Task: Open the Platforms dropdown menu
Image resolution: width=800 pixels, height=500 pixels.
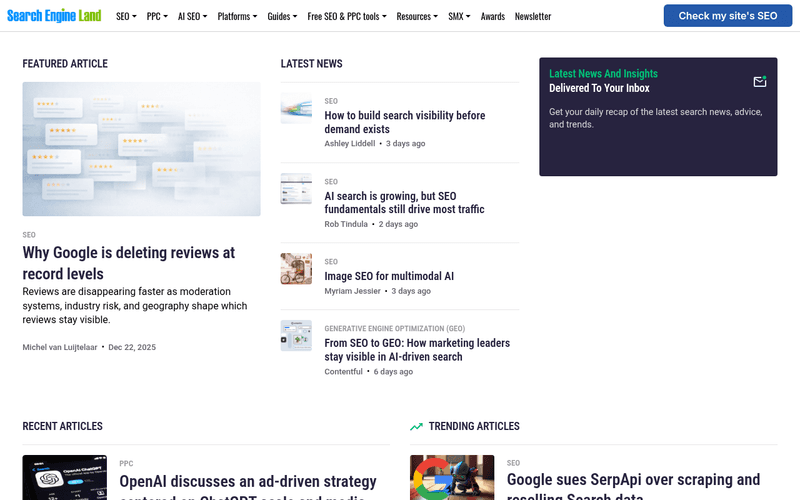Action: tap(237, 16)
